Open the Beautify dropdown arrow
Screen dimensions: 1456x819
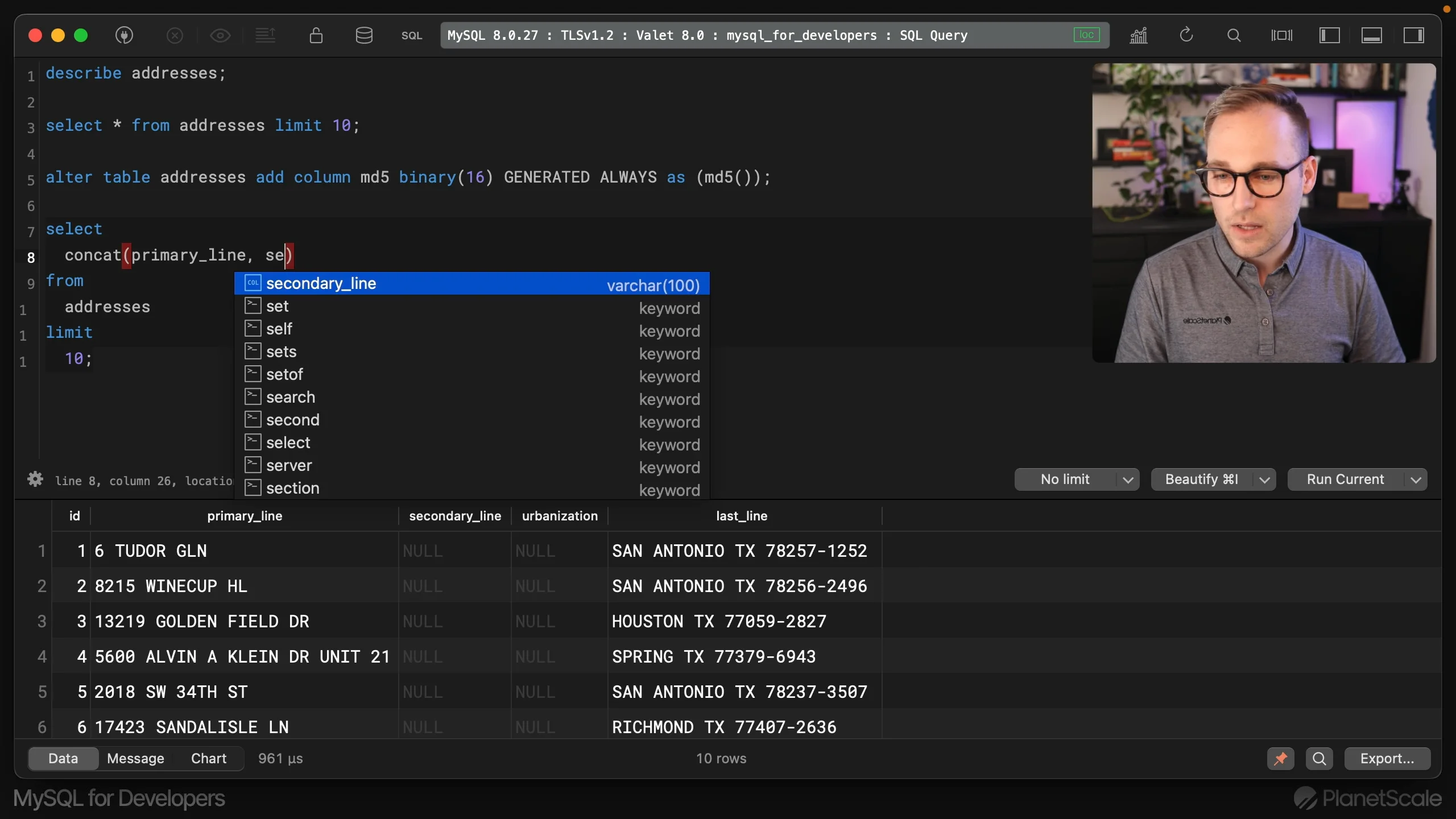pyautogui.click(x=1264, y=479)
